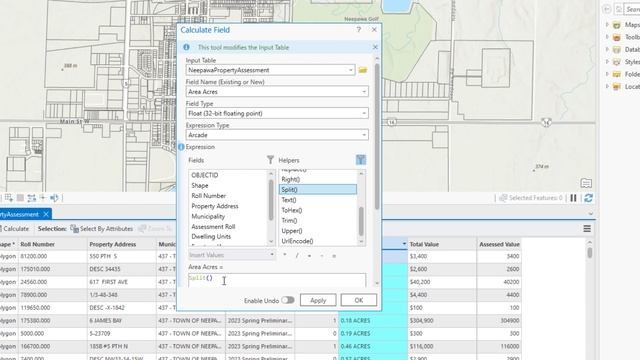
Task: Select the Municipality field in Fields list
Action: [x=208, y=216]
